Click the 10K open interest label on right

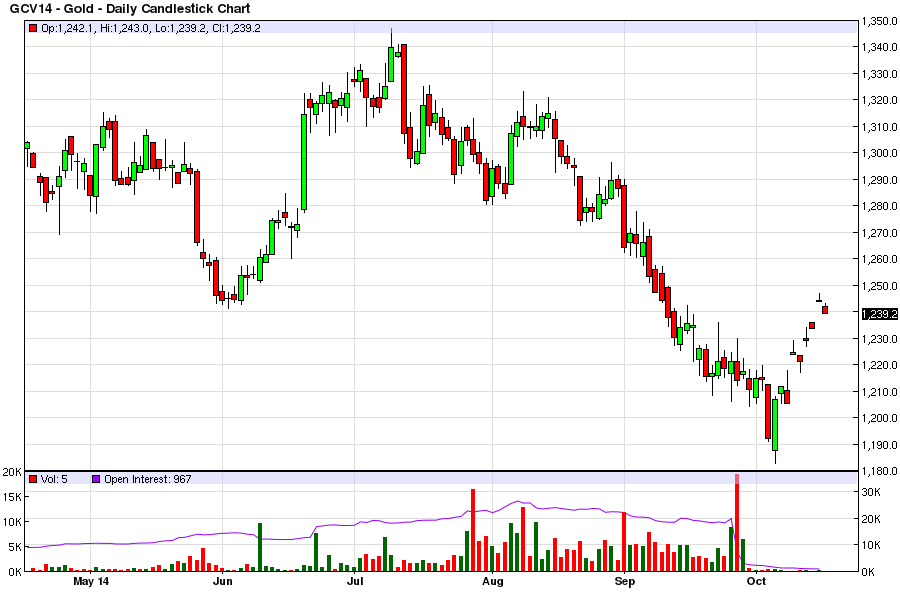click(871, 545)
